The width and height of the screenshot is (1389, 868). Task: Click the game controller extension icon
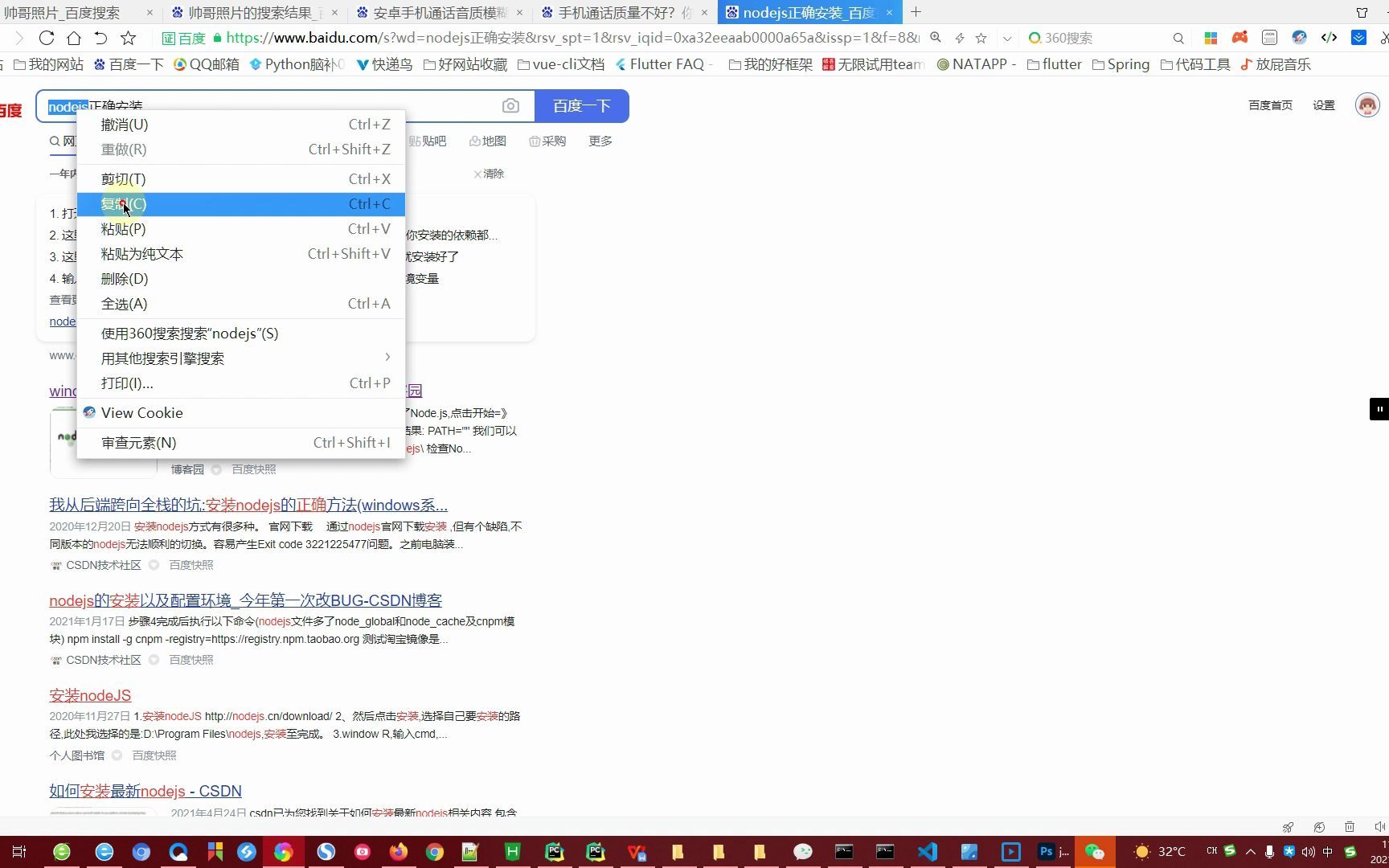pos(1239,37)
